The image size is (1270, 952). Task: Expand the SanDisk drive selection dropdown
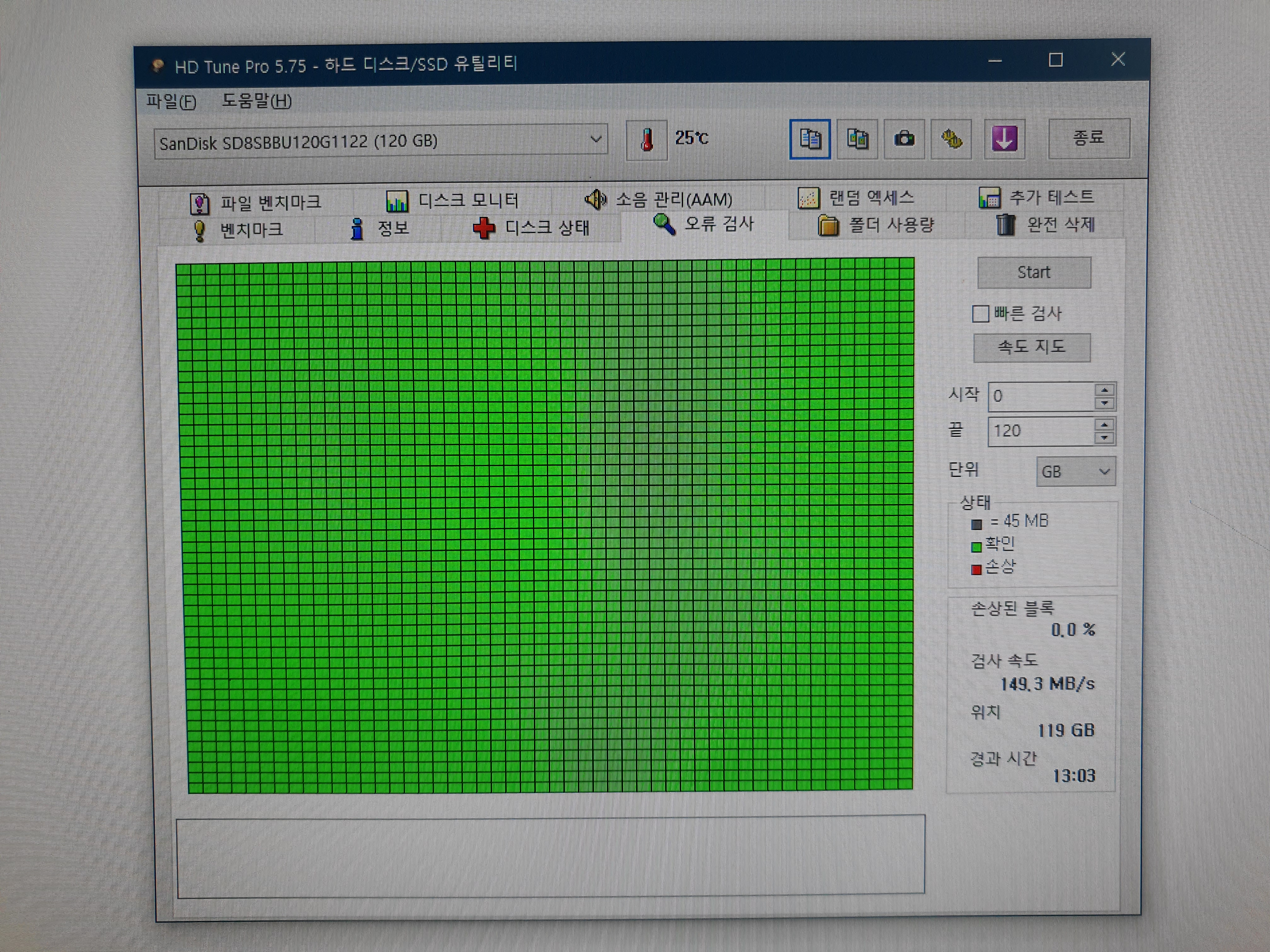(x=595, y=139)
